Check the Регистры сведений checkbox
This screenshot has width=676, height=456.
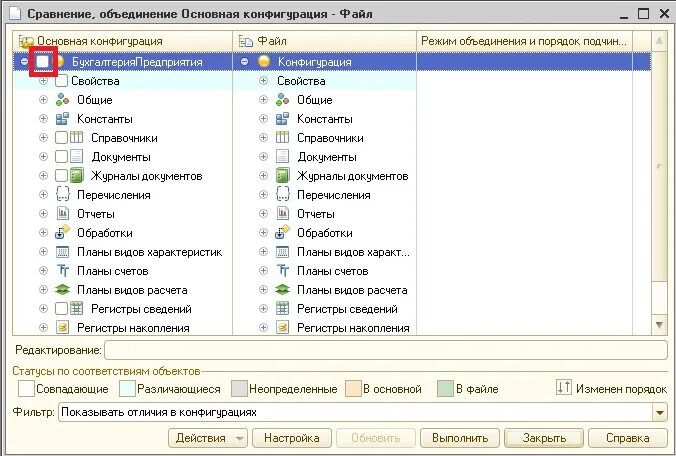(x=62, y=309)
